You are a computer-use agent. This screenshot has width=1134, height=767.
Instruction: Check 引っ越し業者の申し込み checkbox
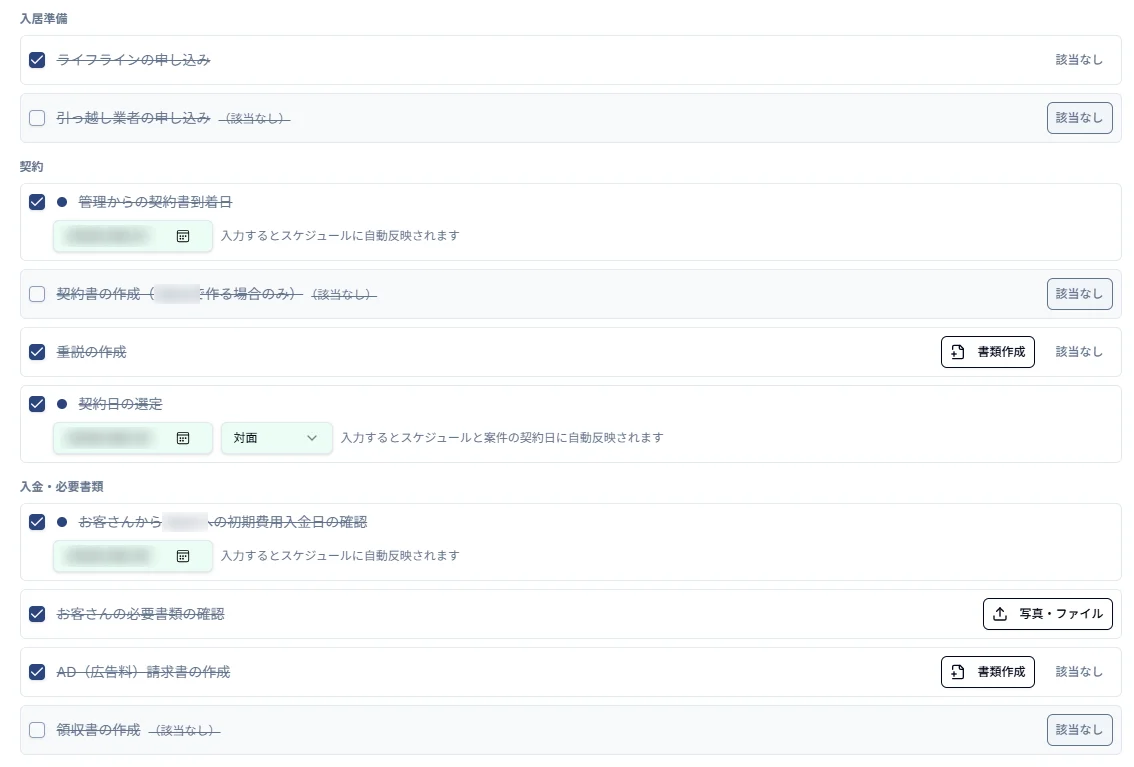pyautogui.click(x=37, y=118)
